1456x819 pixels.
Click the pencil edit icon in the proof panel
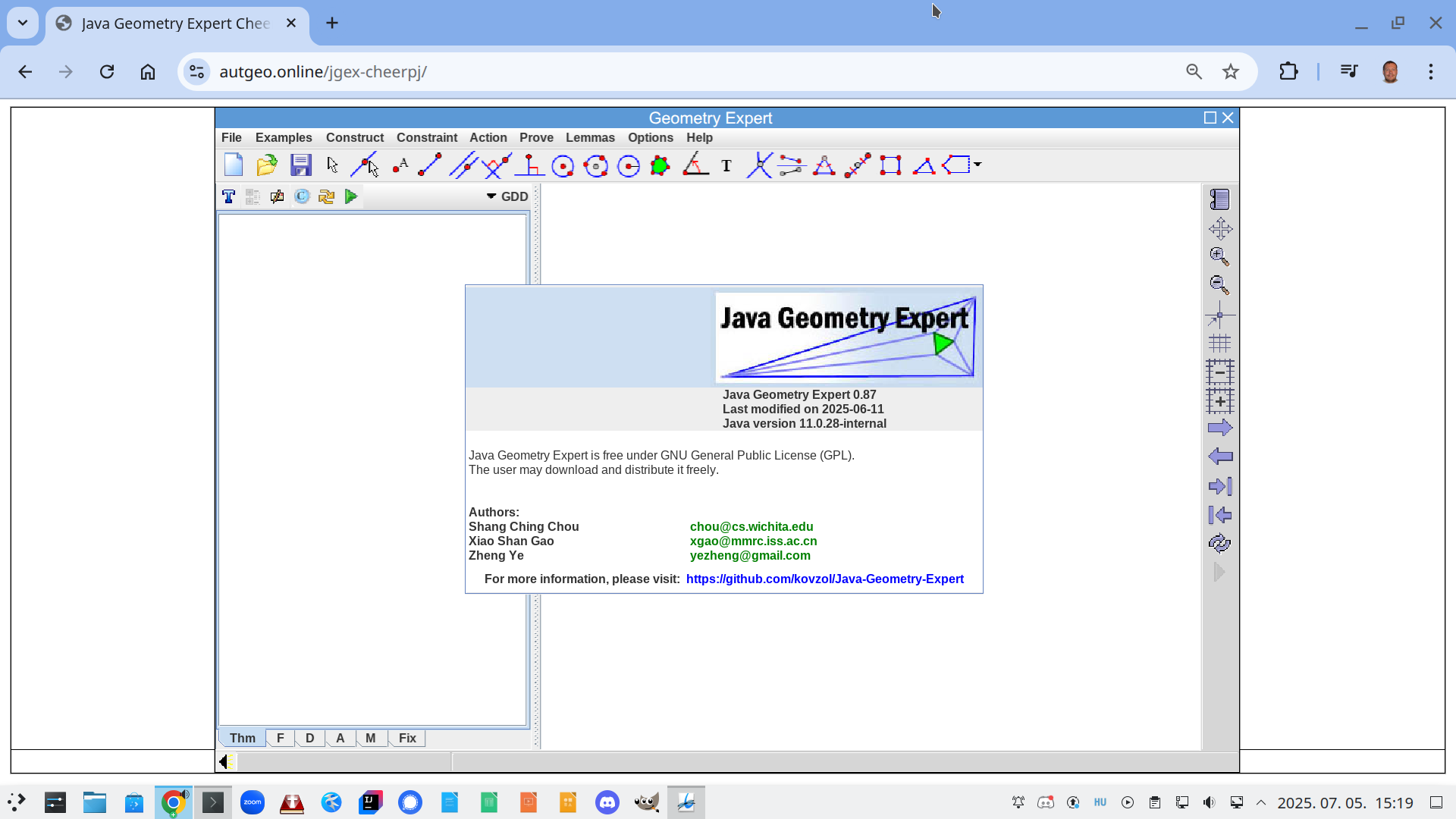point(277,196)
